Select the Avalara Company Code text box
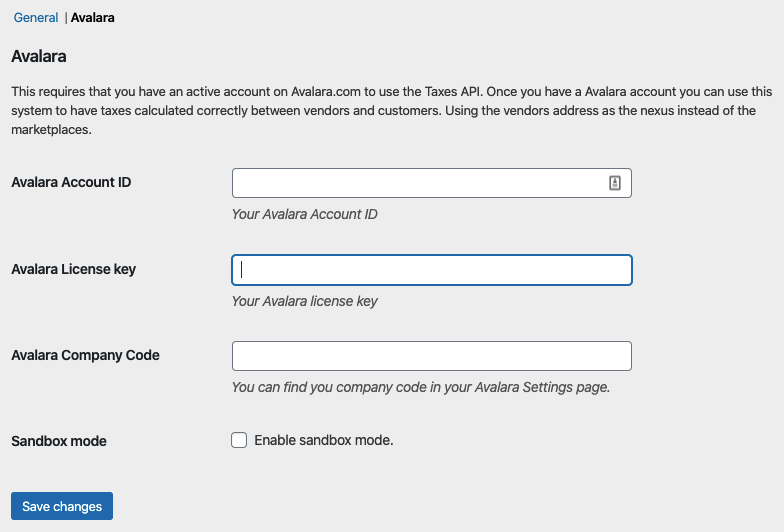784x532 pixels. coord(432,356)
